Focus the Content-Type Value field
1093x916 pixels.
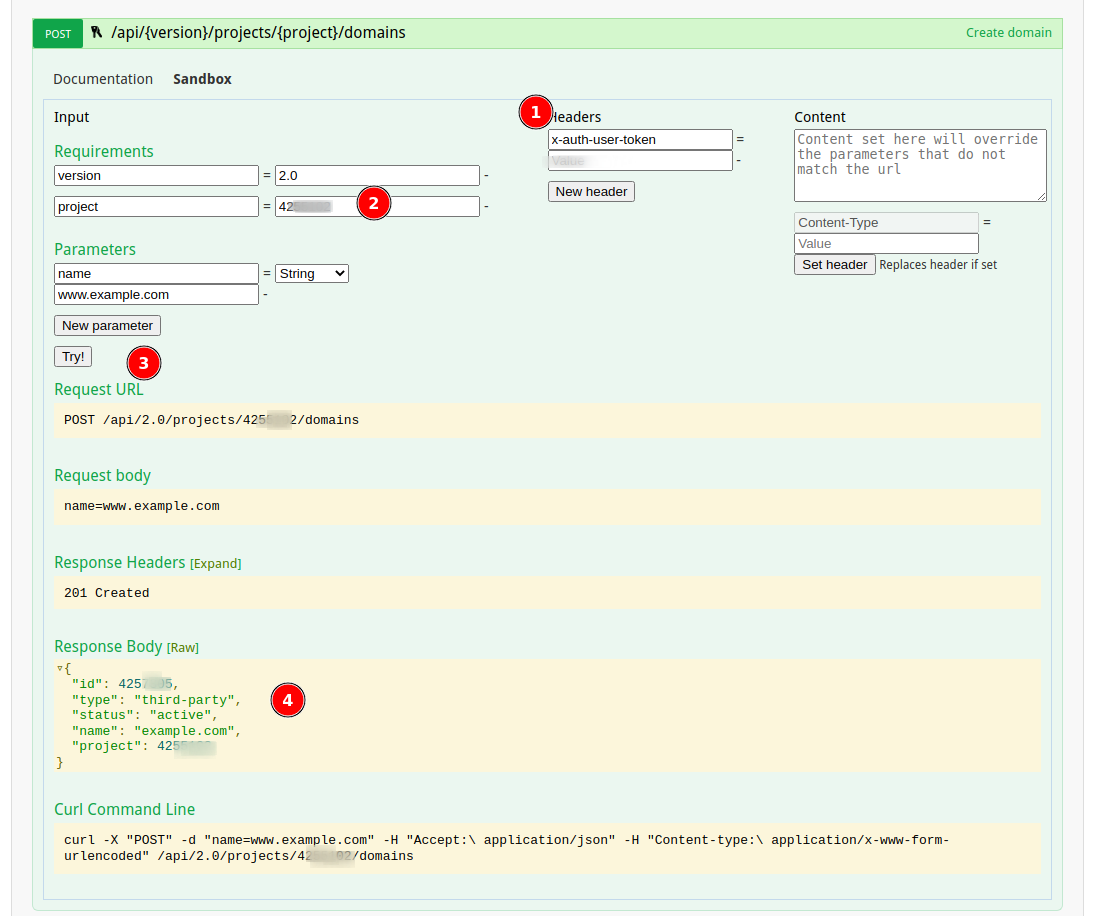point(886,243)
